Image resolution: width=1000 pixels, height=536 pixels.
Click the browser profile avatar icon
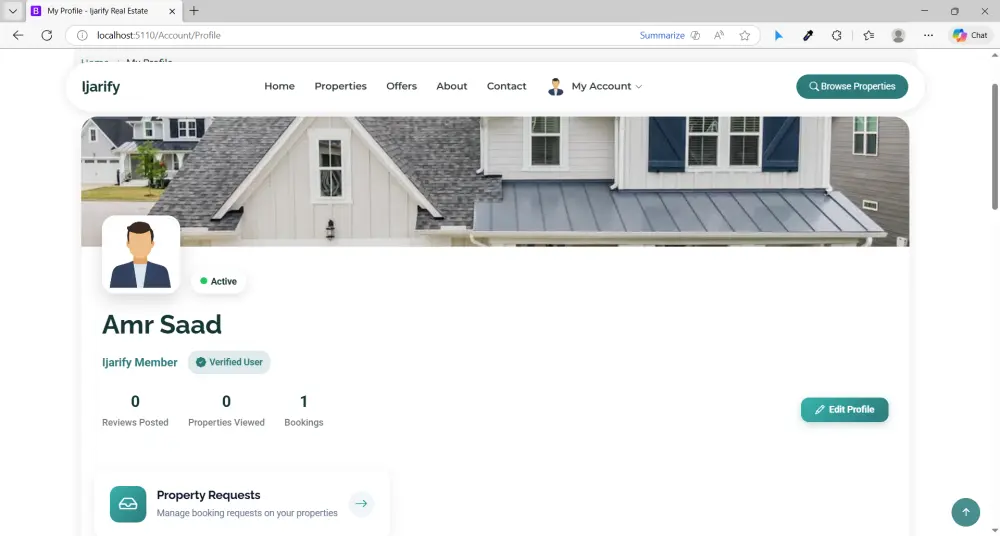899,36
